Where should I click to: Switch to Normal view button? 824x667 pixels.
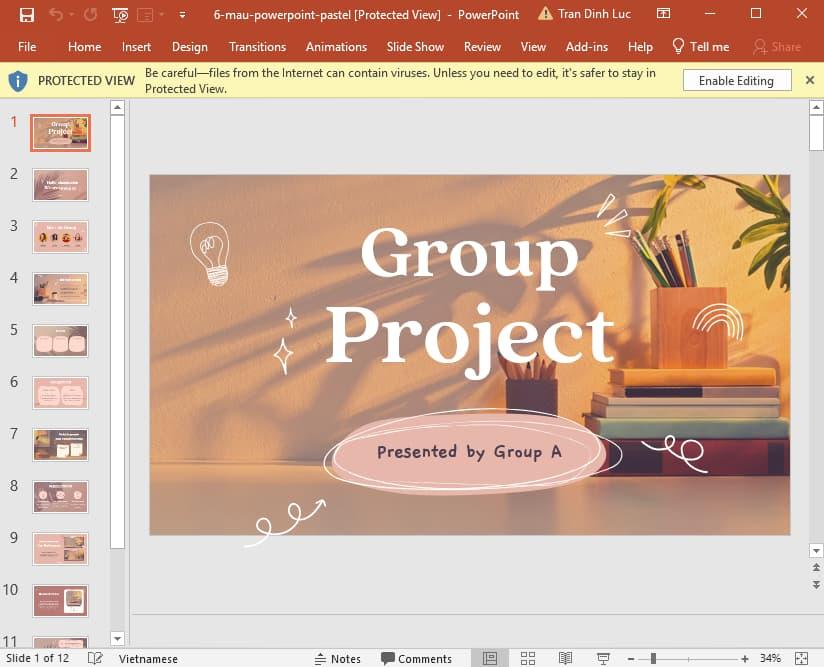489,658
